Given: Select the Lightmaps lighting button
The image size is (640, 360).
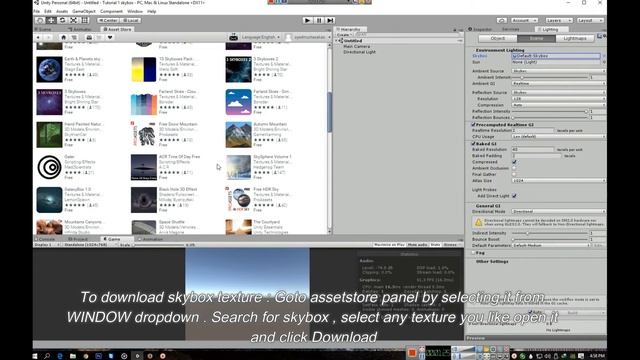Looking at the screenshot, I should point(575,38).
